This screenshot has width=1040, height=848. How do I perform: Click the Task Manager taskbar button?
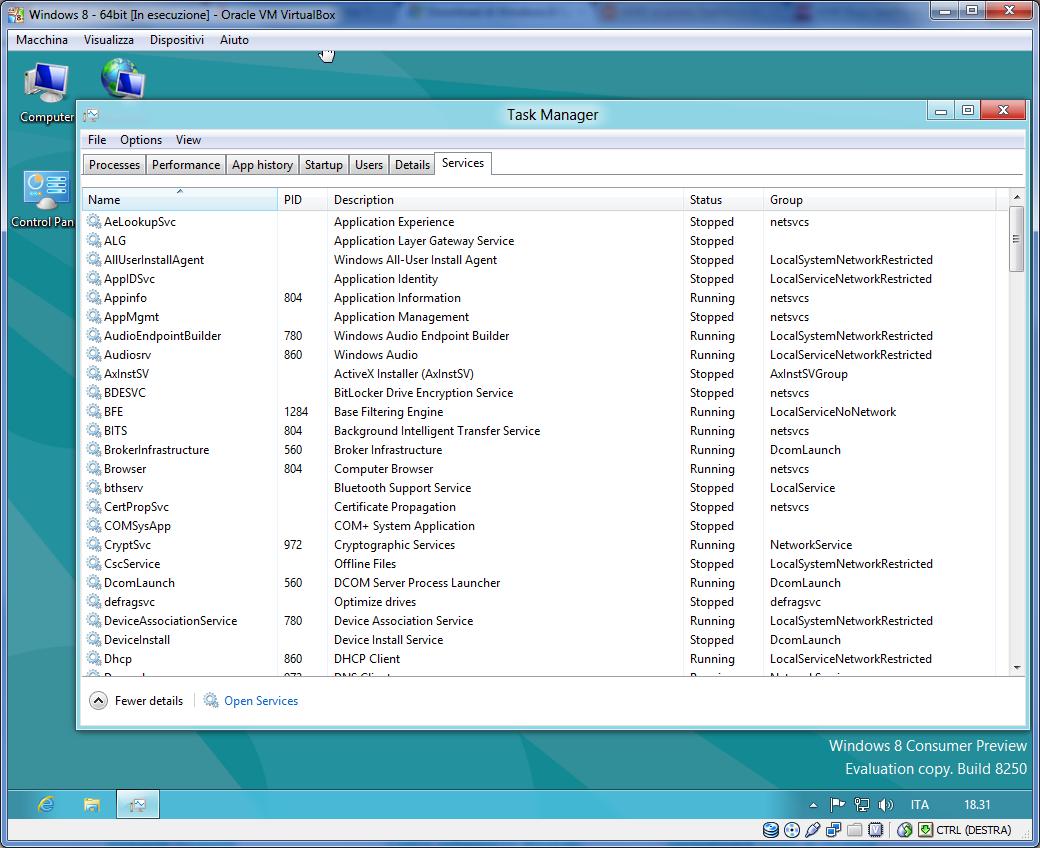pos(138,805)
